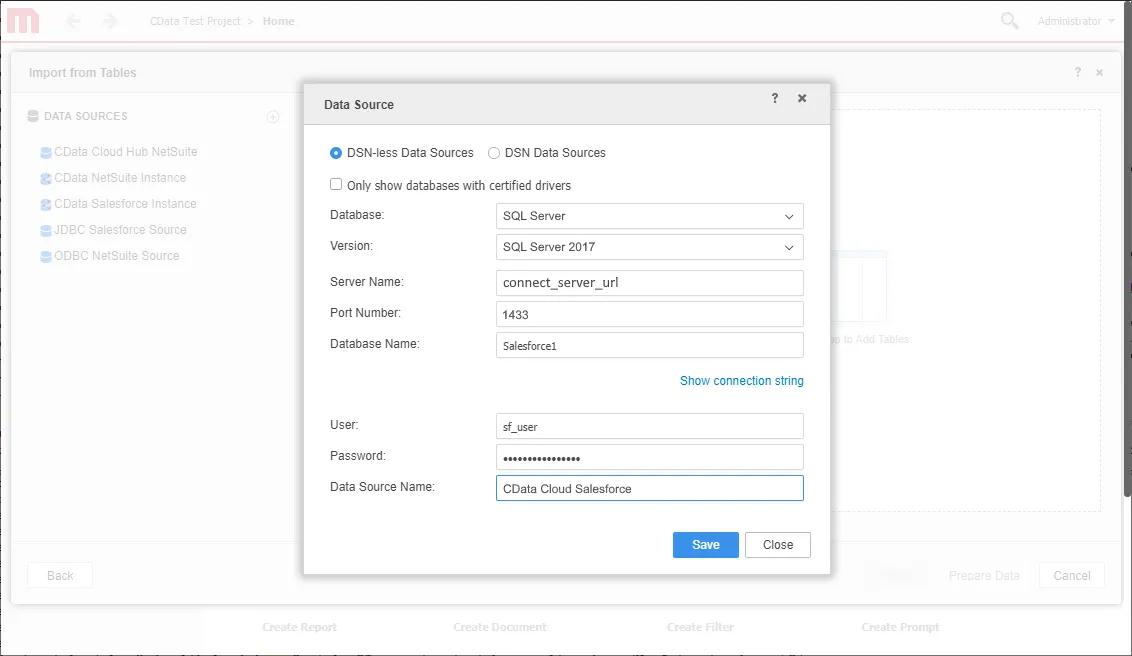1132x656 pixels.
Task: Click the forward navigation arrow
Action: tap(110, 20)
